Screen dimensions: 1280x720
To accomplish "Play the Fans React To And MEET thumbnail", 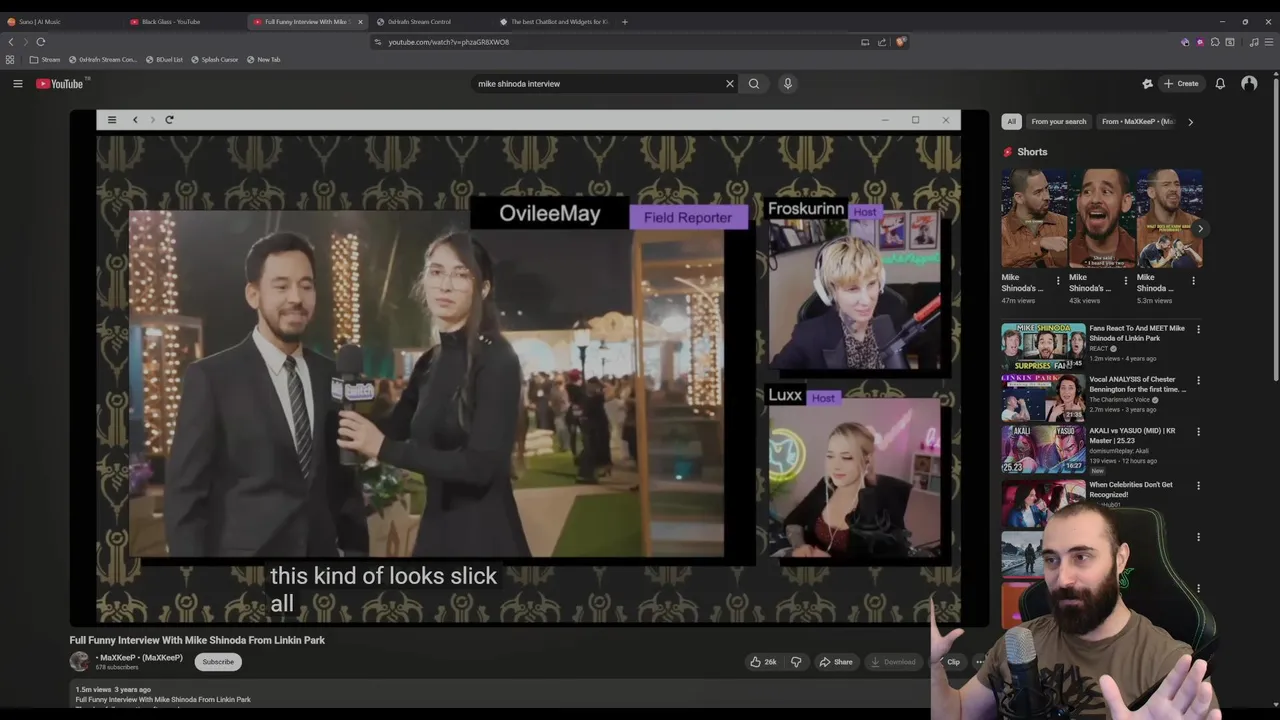I will [x=1043, y=346].
